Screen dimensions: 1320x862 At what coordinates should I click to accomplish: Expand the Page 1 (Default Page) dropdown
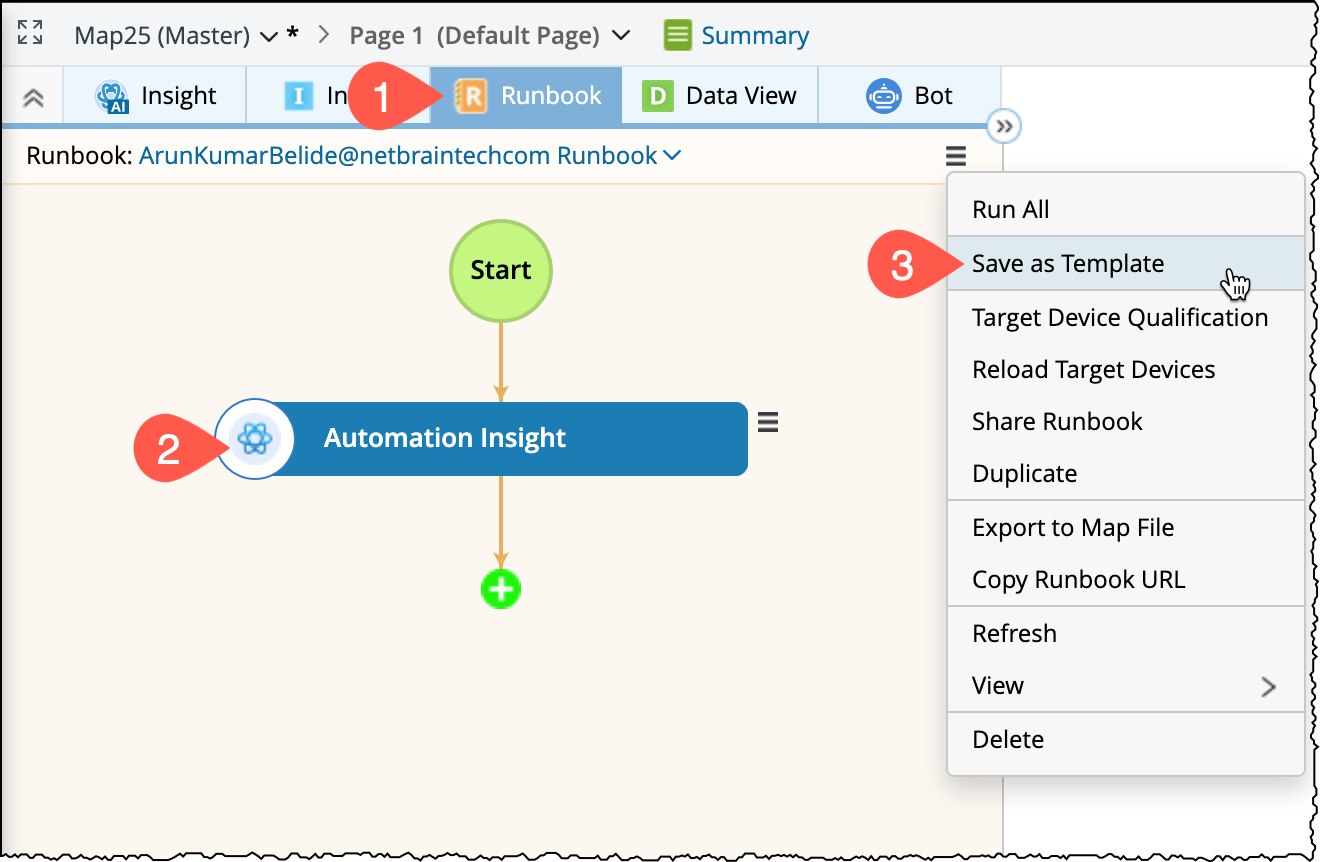tap(620, 36)
